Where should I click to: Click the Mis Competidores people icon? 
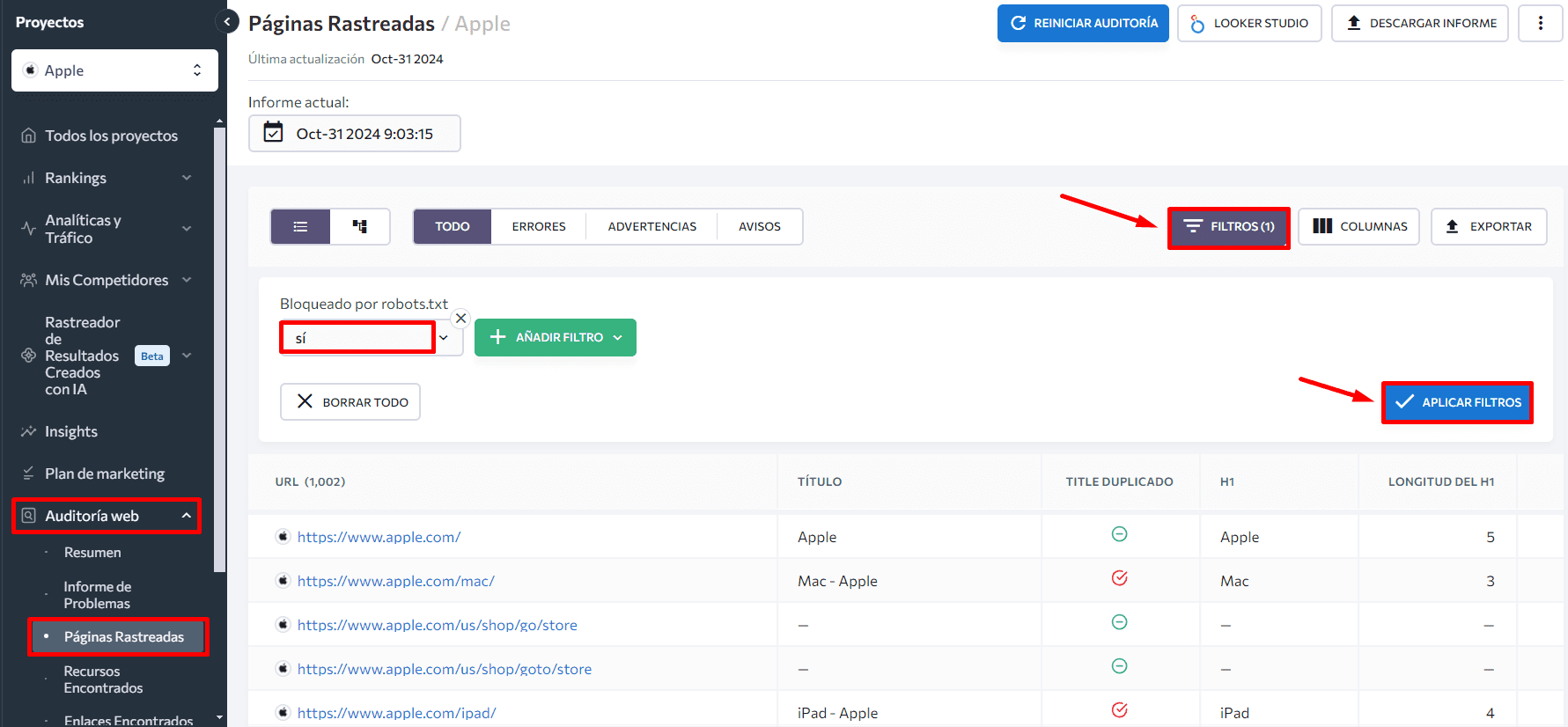coord(28,280)
